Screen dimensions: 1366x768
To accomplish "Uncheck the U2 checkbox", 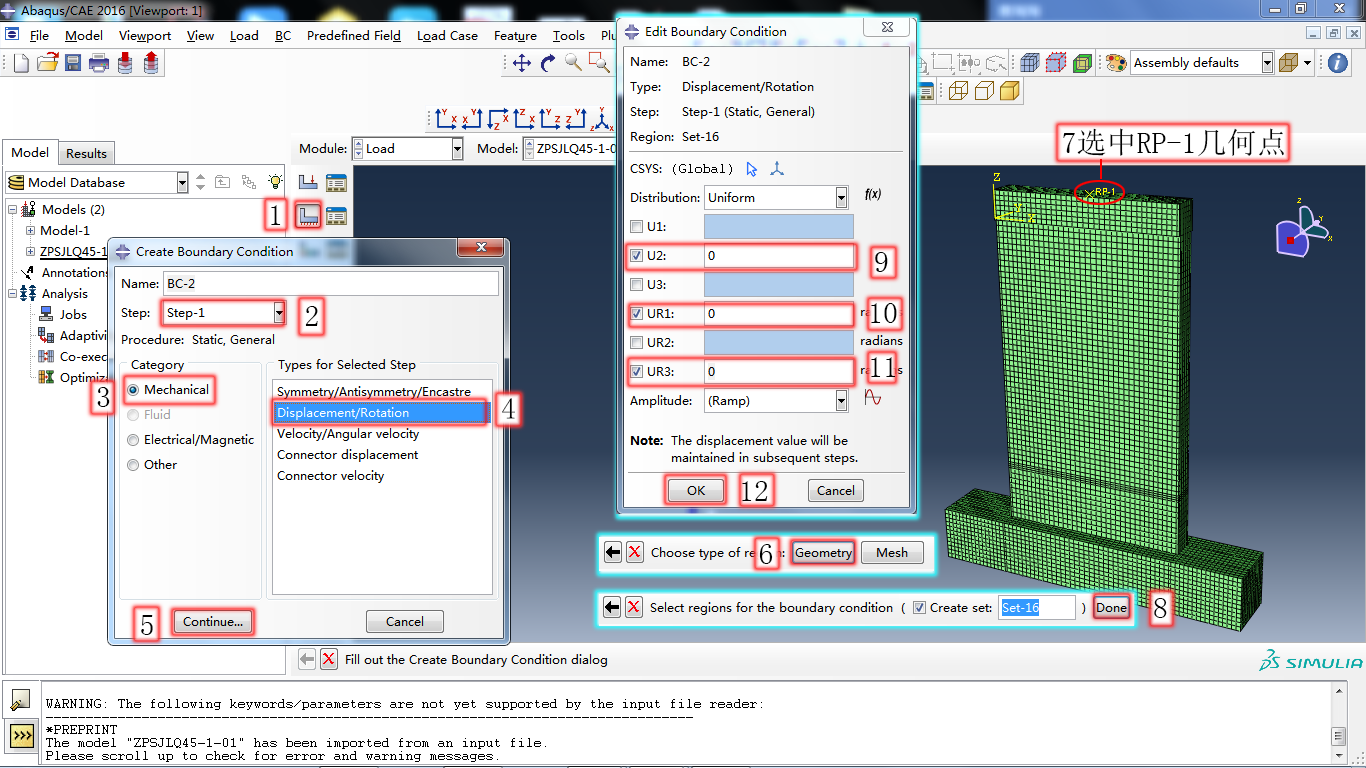I will (637, 256).
